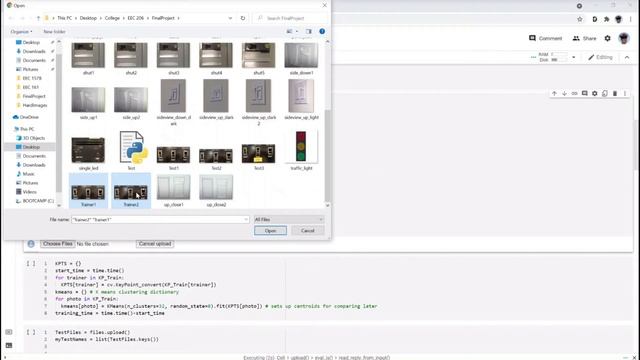Delete the Colab cell with trash icon
Screen dimensions: 640x360
pos(615,93)
